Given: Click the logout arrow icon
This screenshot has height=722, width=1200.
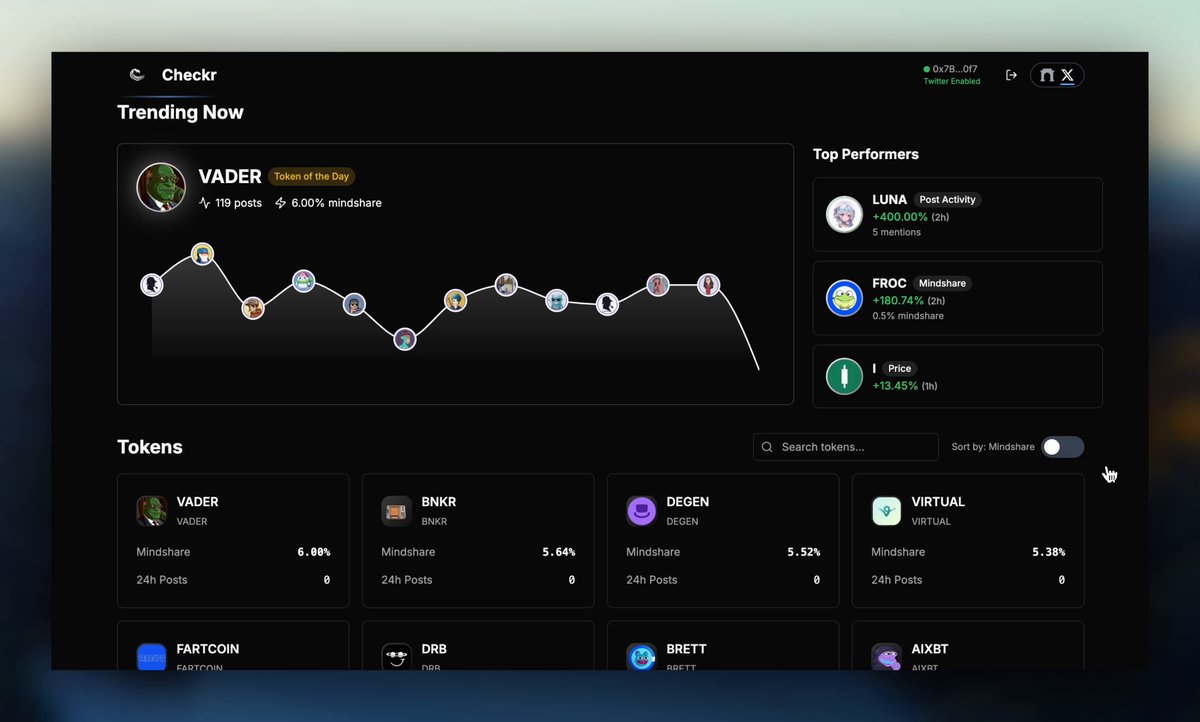Looking at the screenshot, I should pyautogui.click(x=1011, y=75).
